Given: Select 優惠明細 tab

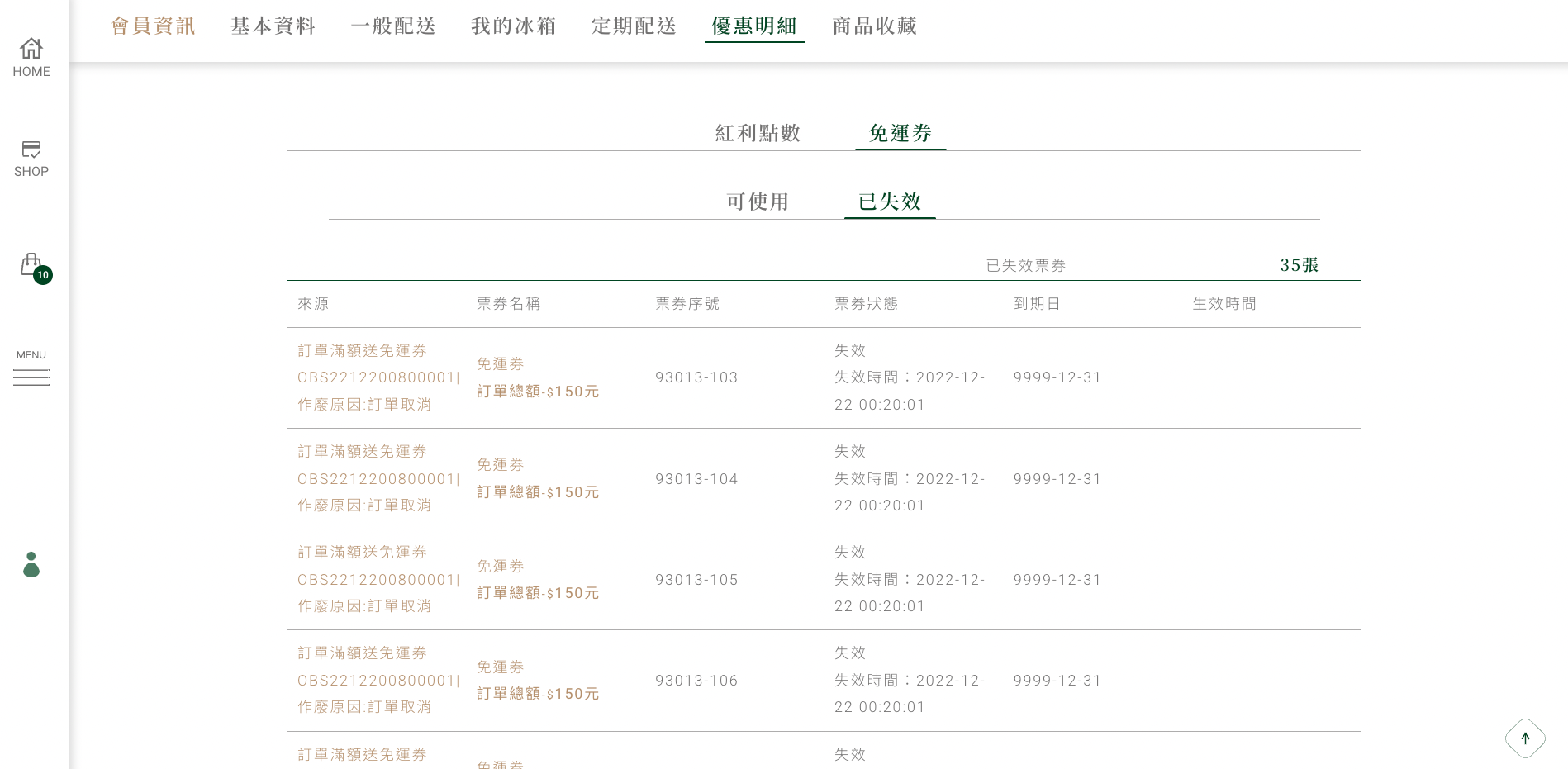Looking at the screenshot, I should (x=754, y=26).
